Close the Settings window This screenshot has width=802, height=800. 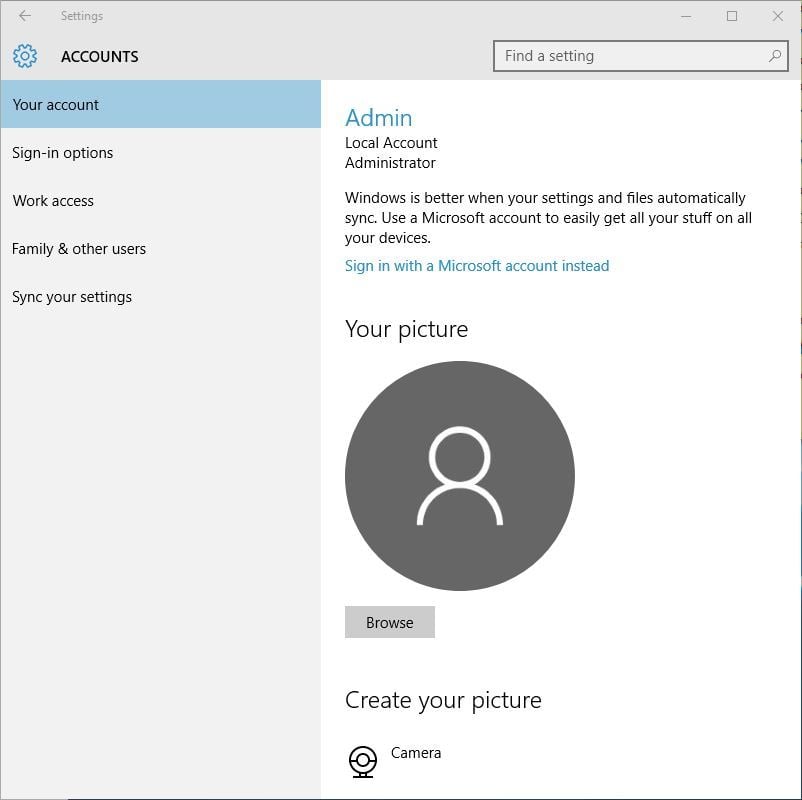(778, 16)
